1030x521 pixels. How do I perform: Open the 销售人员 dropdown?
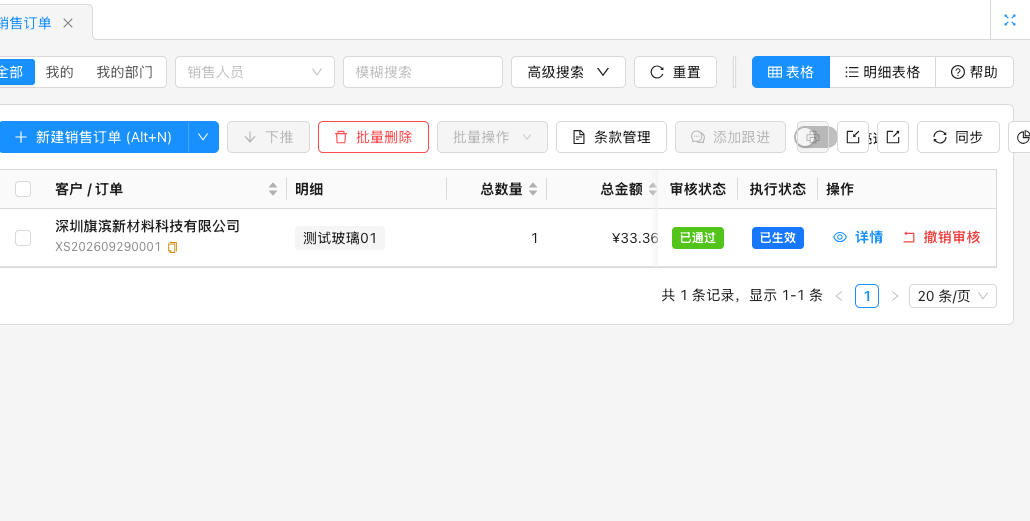point(255,72)
